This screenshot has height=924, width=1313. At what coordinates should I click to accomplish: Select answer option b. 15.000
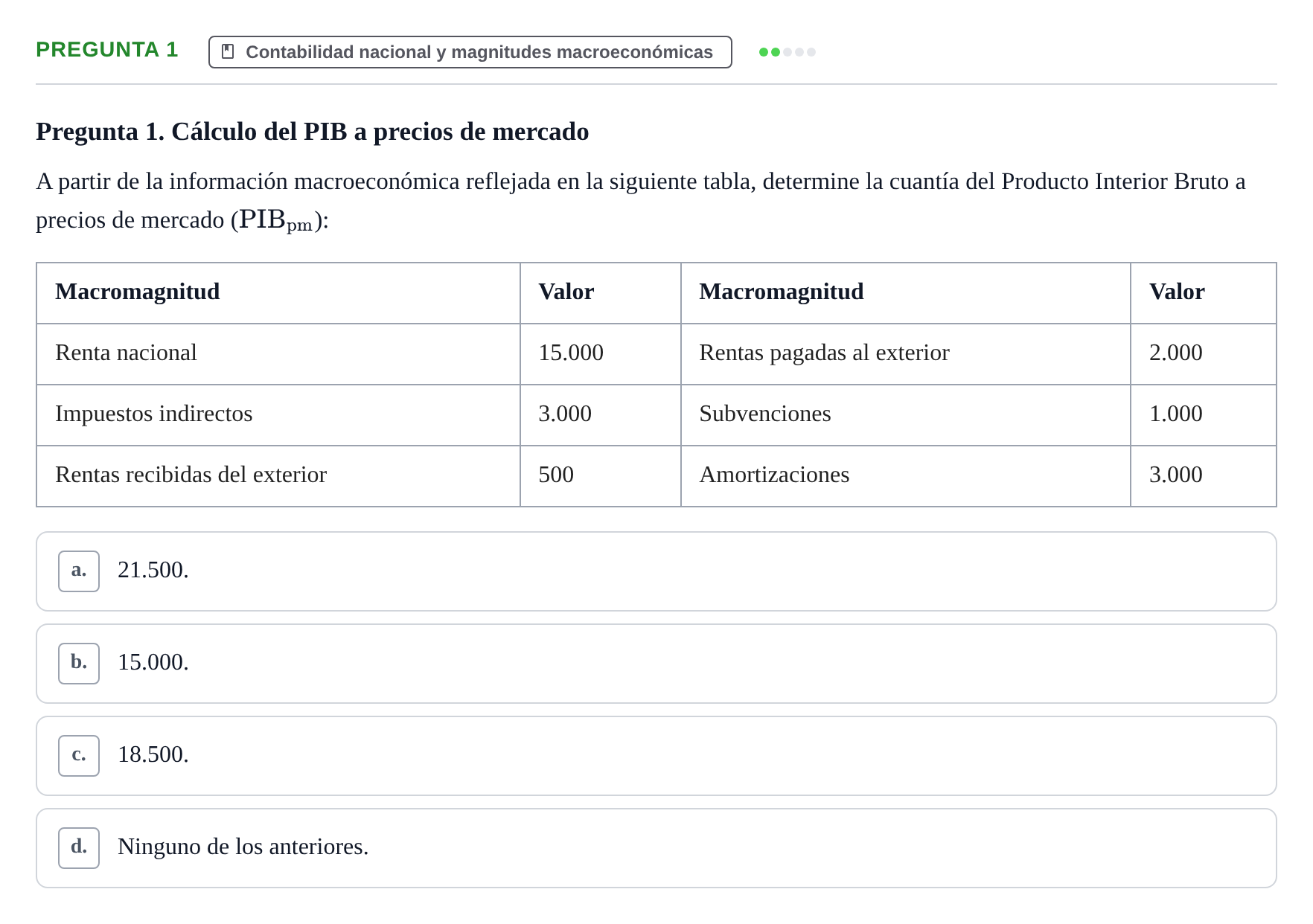point(656,664)
